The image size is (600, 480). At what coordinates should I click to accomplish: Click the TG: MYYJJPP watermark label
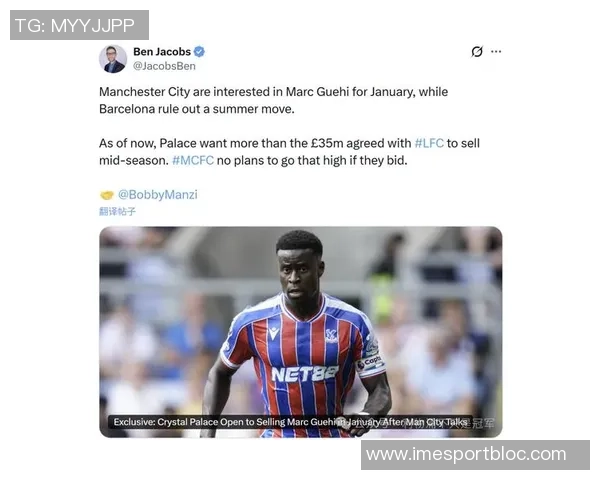coord(79,25)
